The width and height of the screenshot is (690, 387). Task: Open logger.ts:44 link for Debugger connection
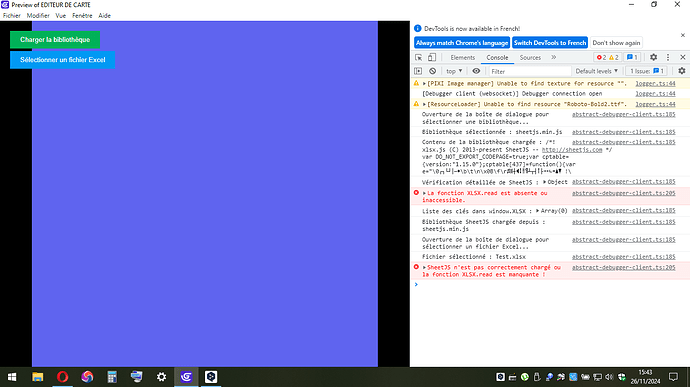[655, 94]
